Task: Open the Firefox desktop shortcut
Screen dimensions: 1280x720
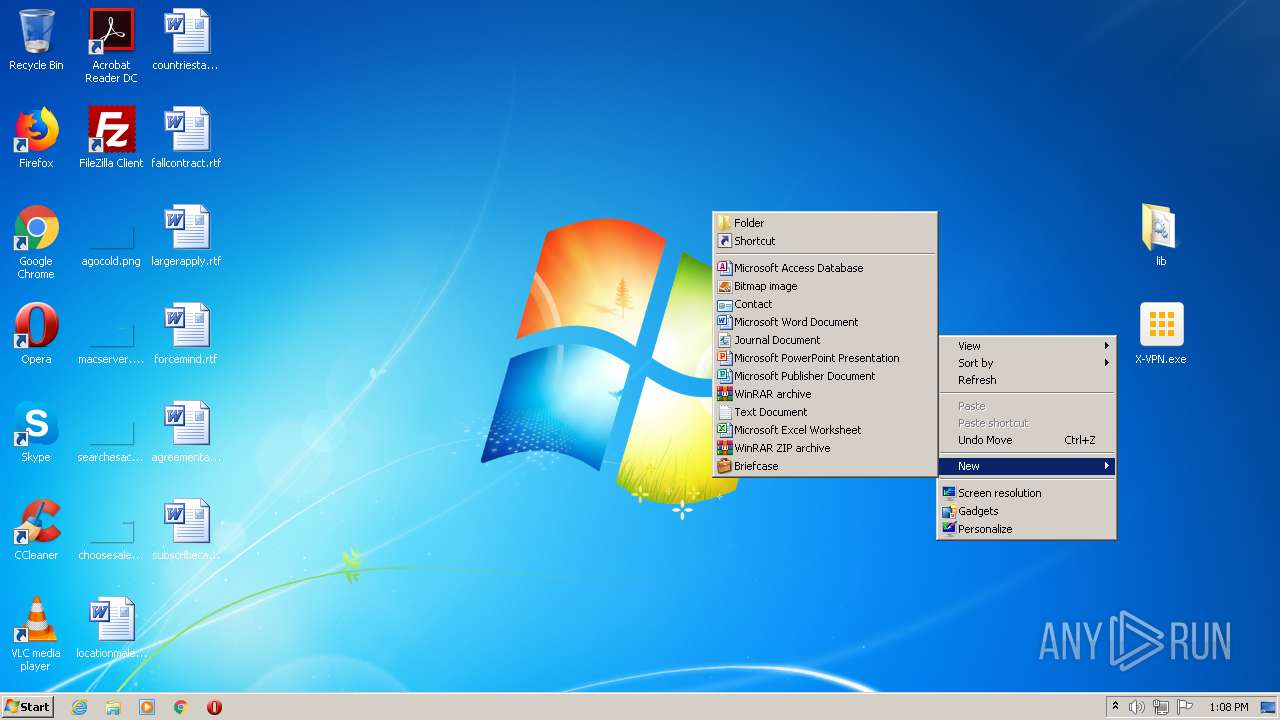Action: 36,138
